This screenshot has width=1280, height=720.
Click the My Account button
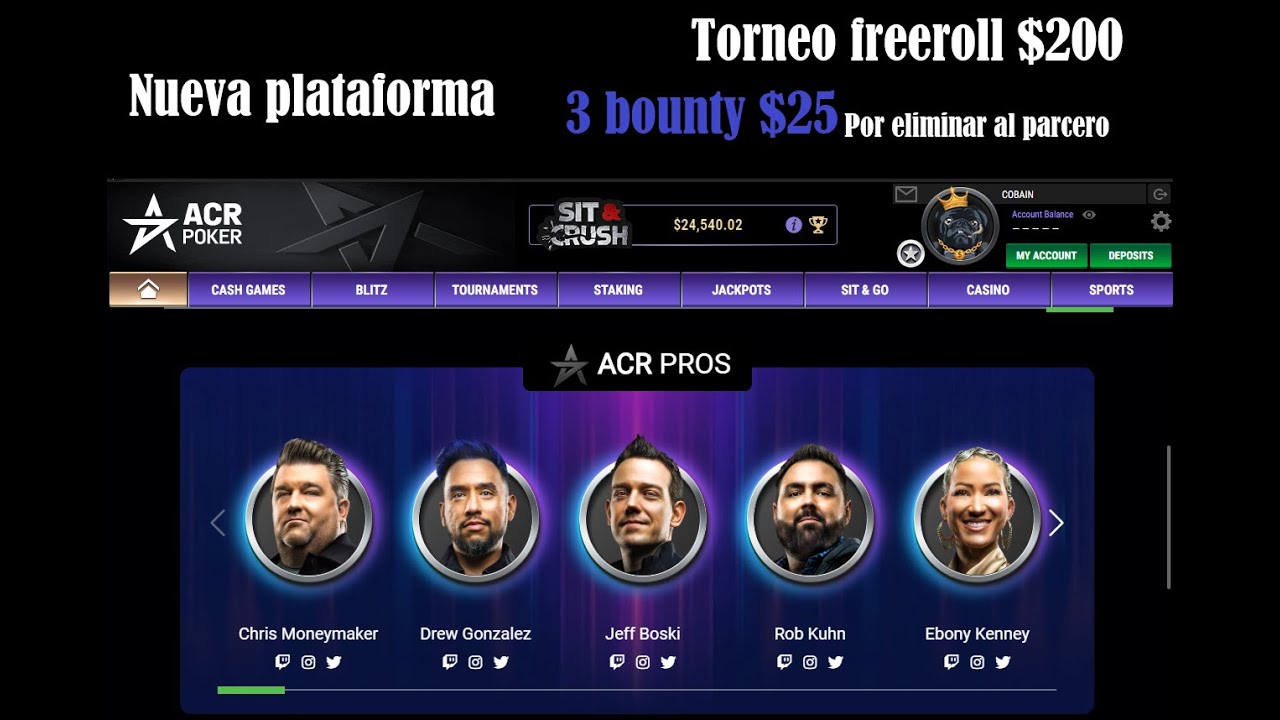pos(1046,255)
